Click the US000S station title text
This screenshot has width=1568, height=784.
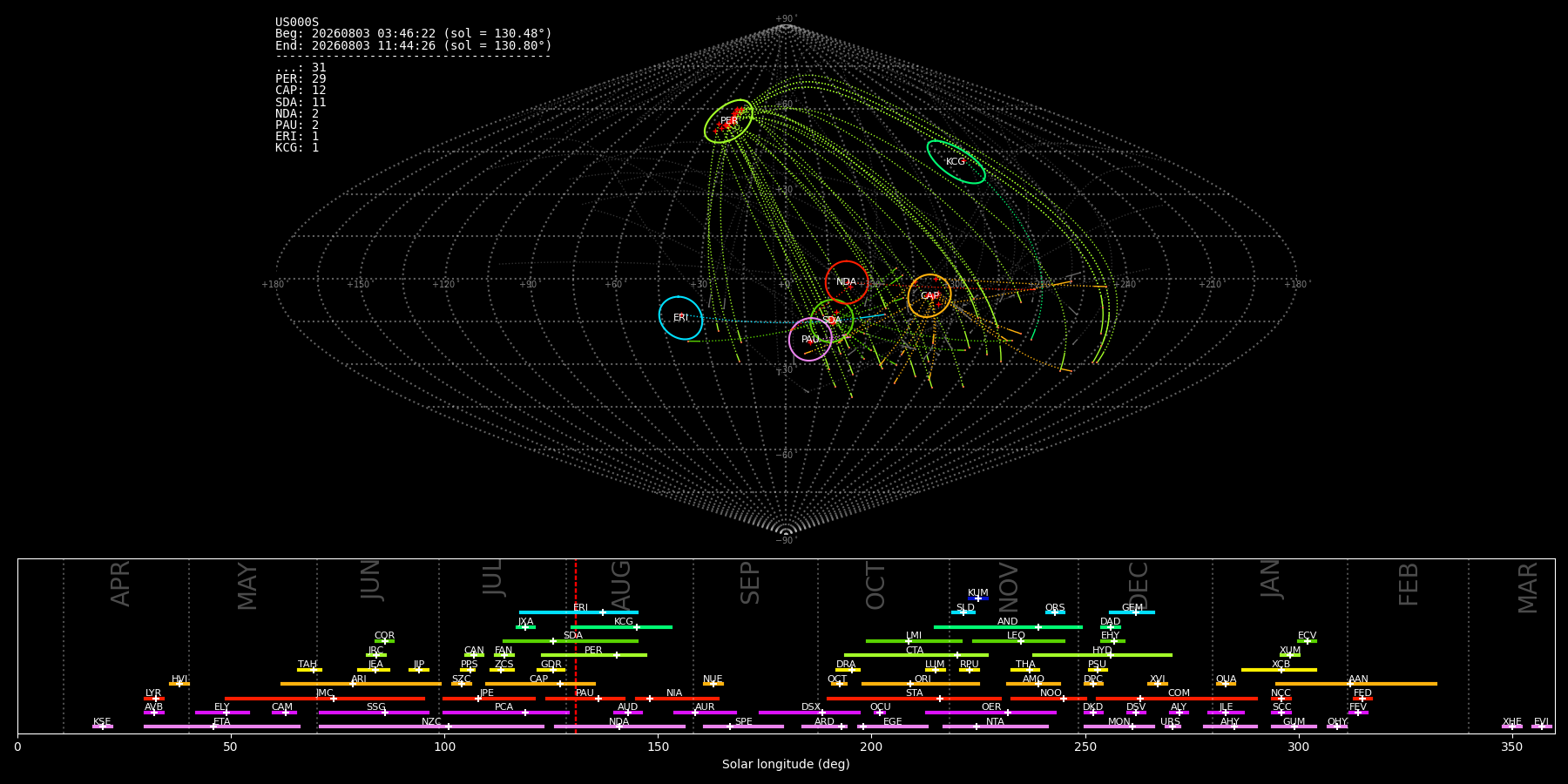point(297,23)
